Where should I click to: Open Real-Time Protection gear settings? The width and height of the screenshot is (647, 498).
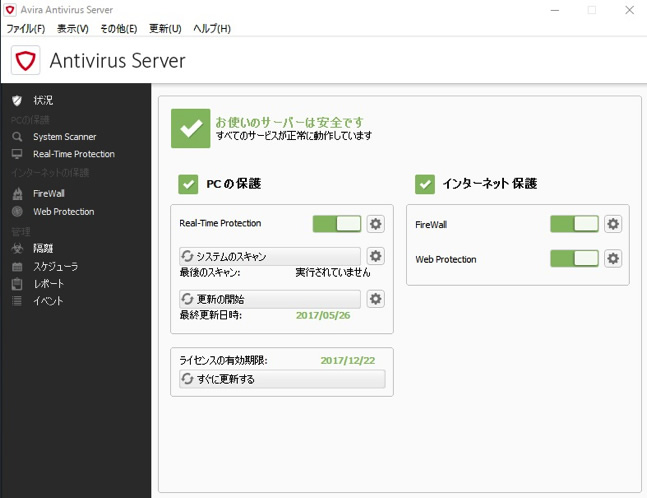pyautogui.click(x=375, y=224)
